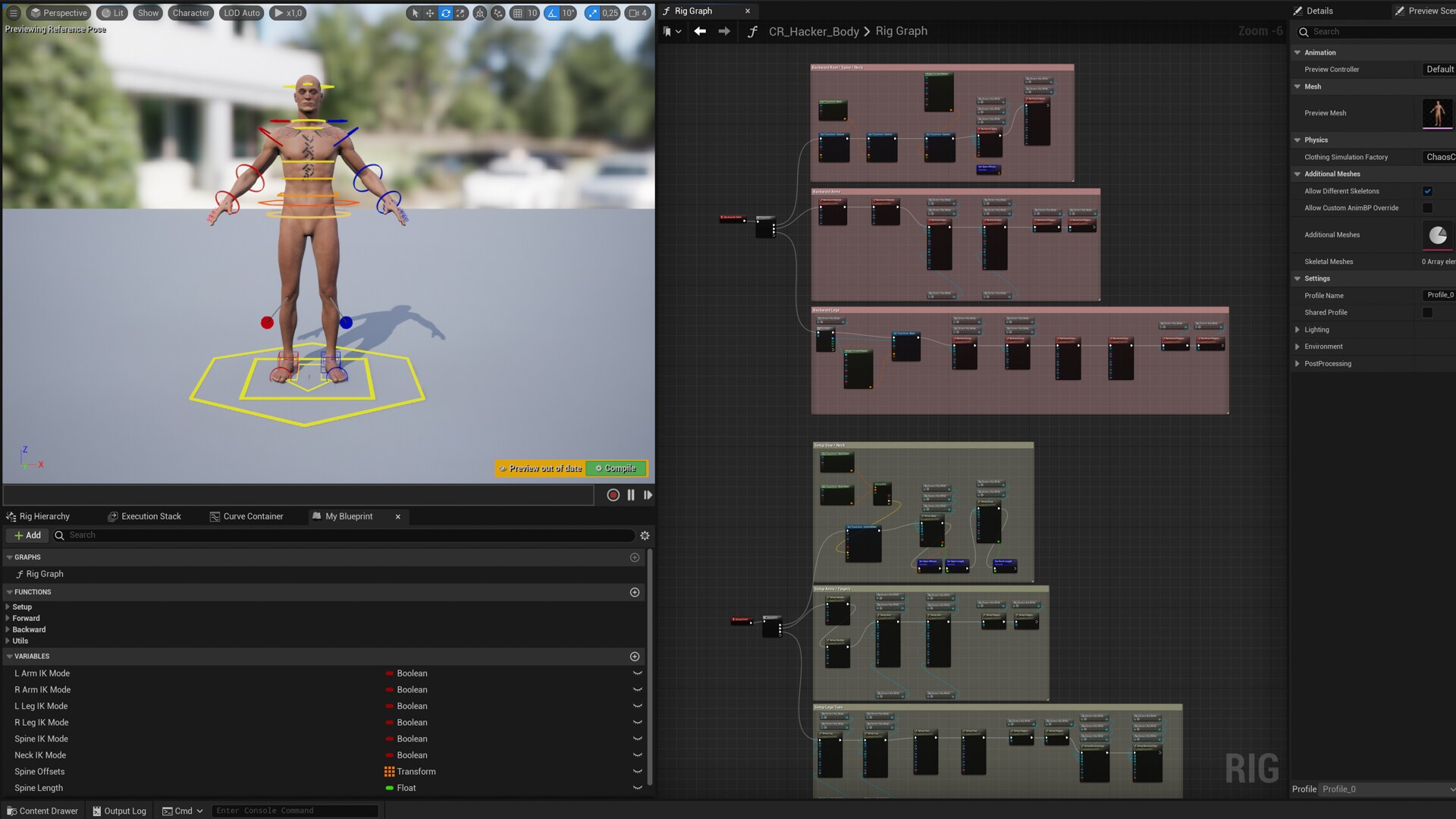Viewport: 1456px width, 819px height.
Task: Add a new variable with plus icon
Action: click(x=635, y=657)
